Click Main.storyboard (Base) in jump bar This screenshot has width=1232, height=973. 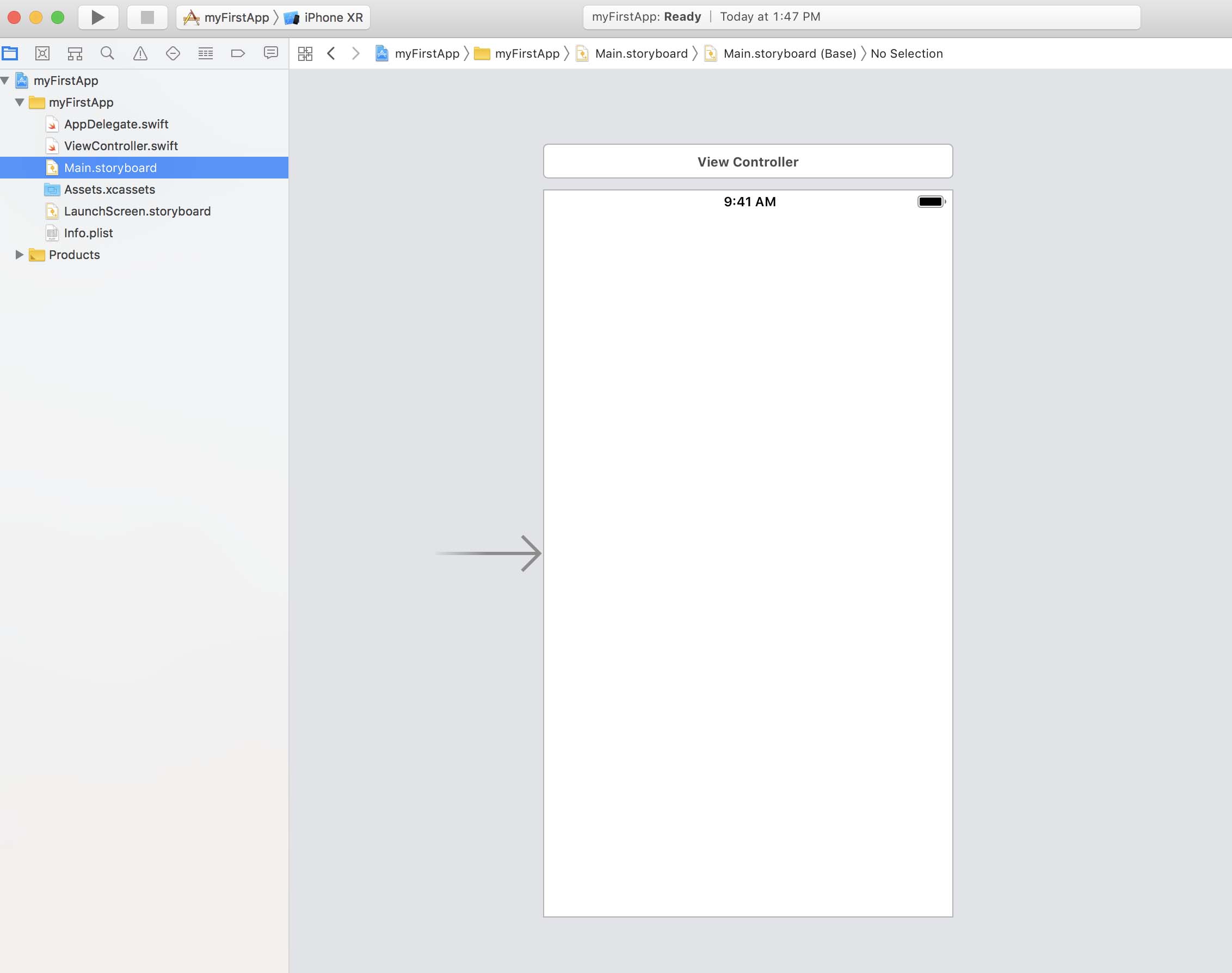[x=789, y=53]
